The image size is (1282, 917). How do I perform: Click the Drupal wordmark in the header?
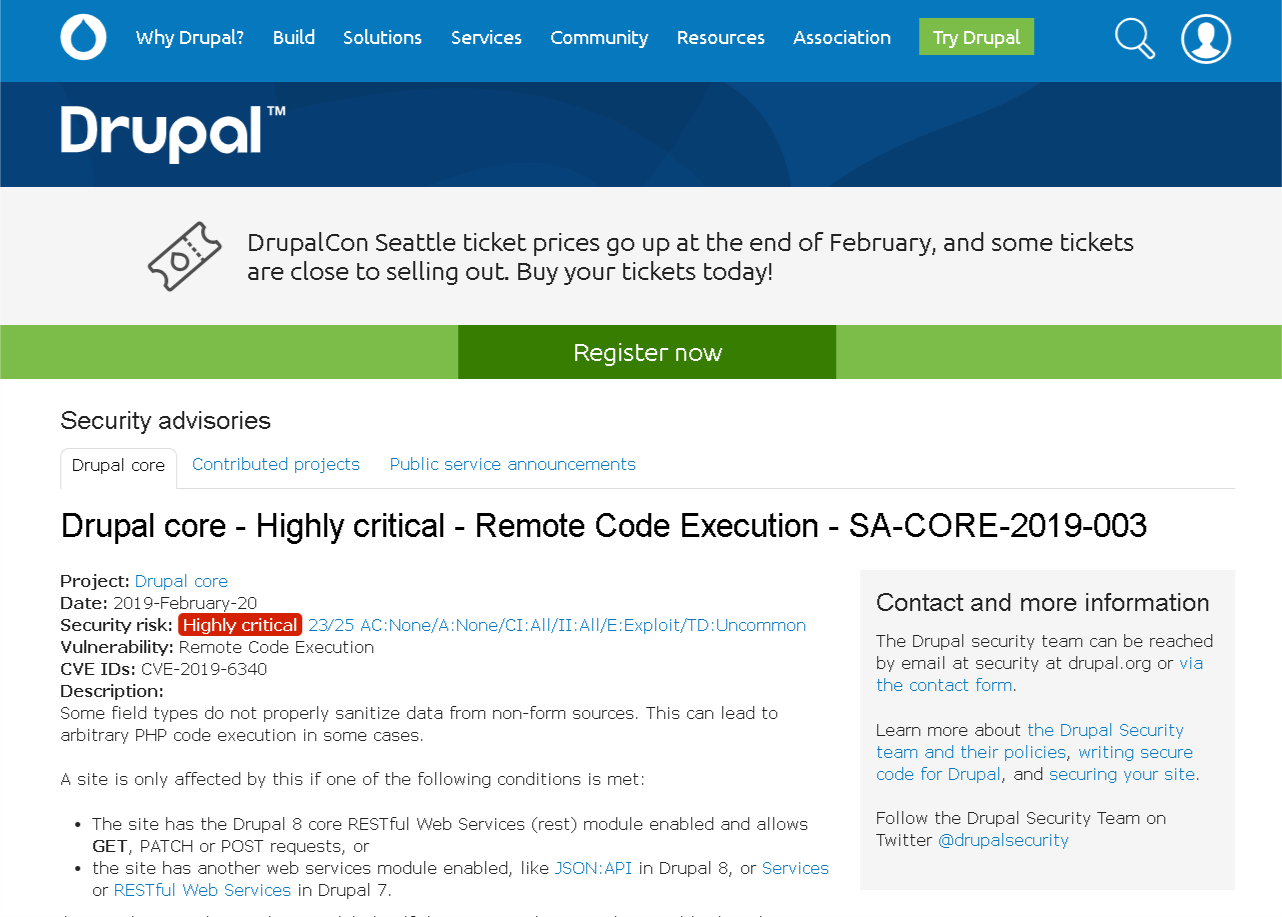(x=166, y=130)
